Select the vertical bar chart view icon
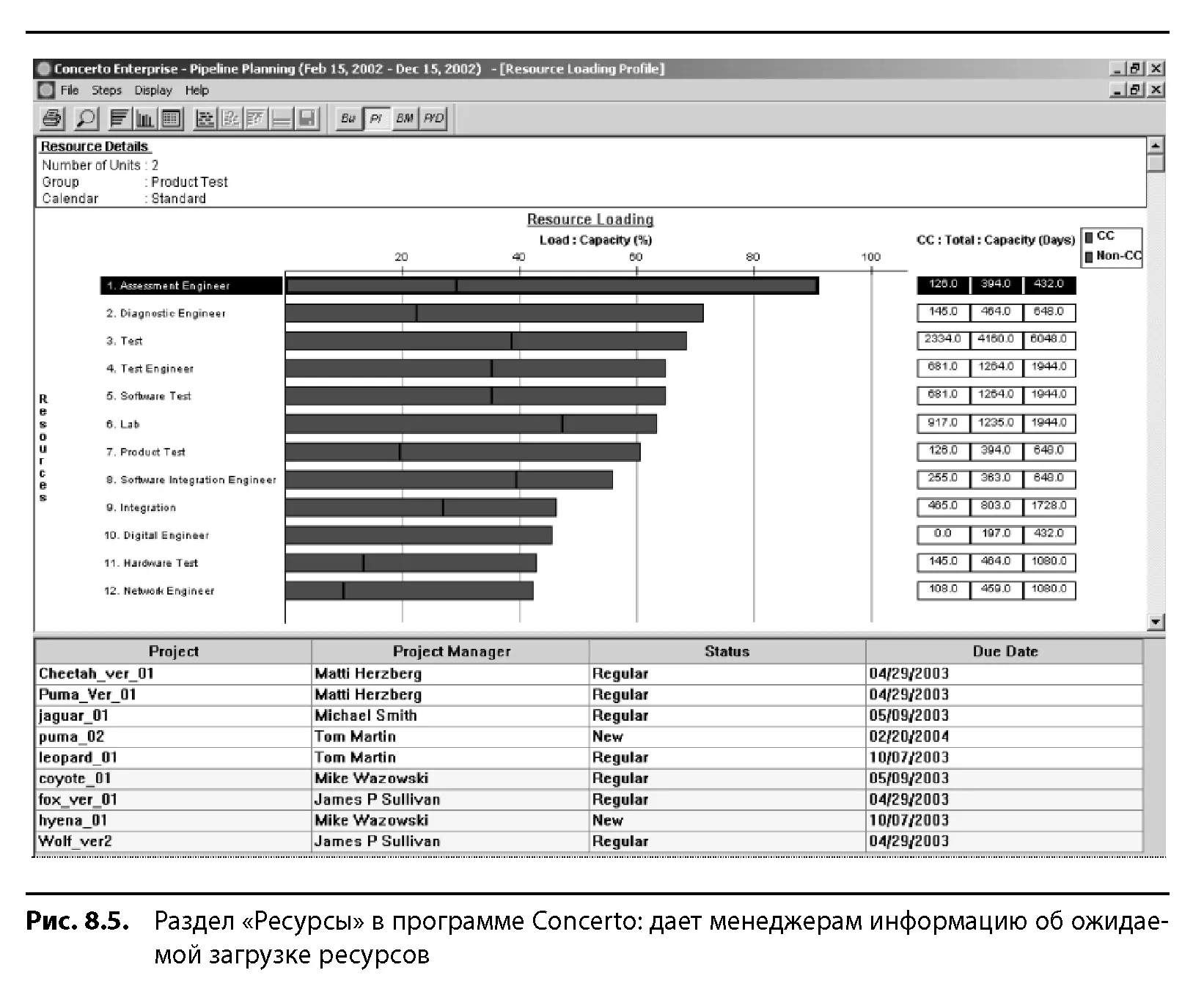This screenshot has width=1204, height=992. pos(145,118)
